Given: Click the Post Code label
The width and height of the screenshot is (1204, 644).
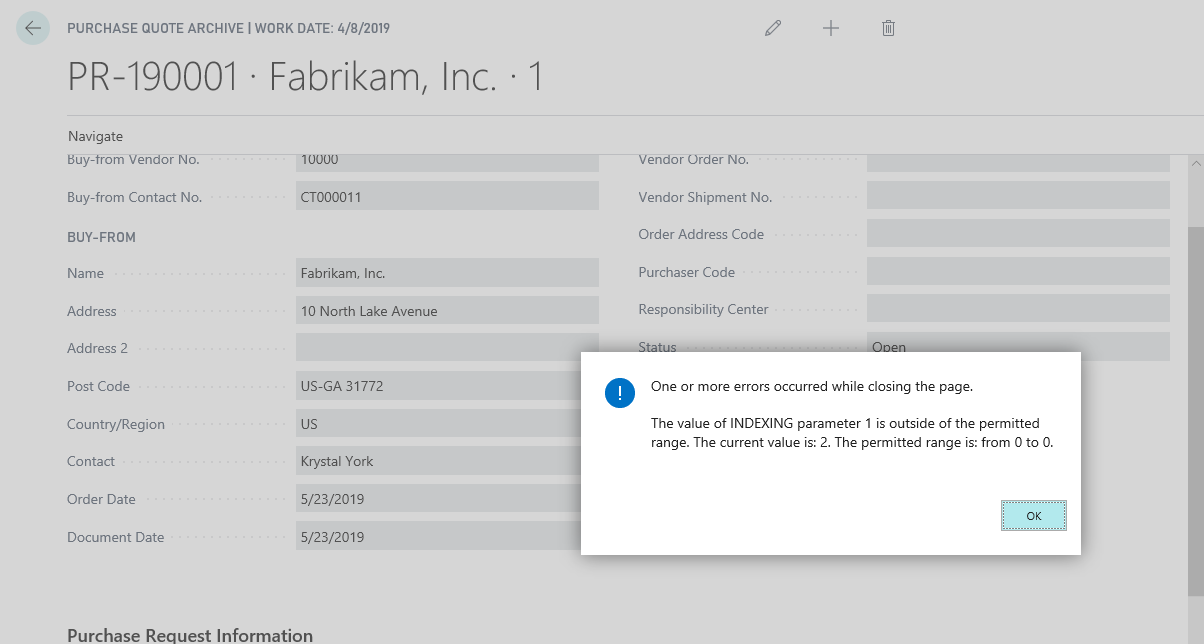Looking at the screenshot, I should tap(98, 386).
